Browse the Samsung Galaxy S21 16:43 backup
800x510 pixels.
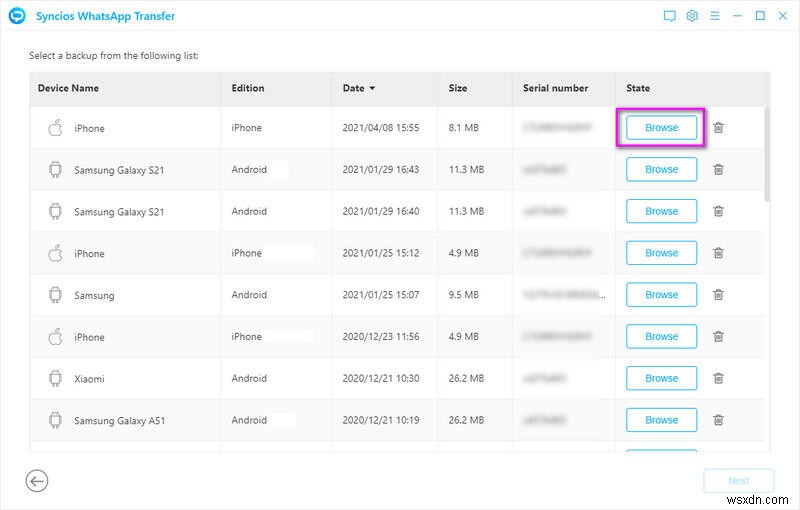click(x=661, y=169)
